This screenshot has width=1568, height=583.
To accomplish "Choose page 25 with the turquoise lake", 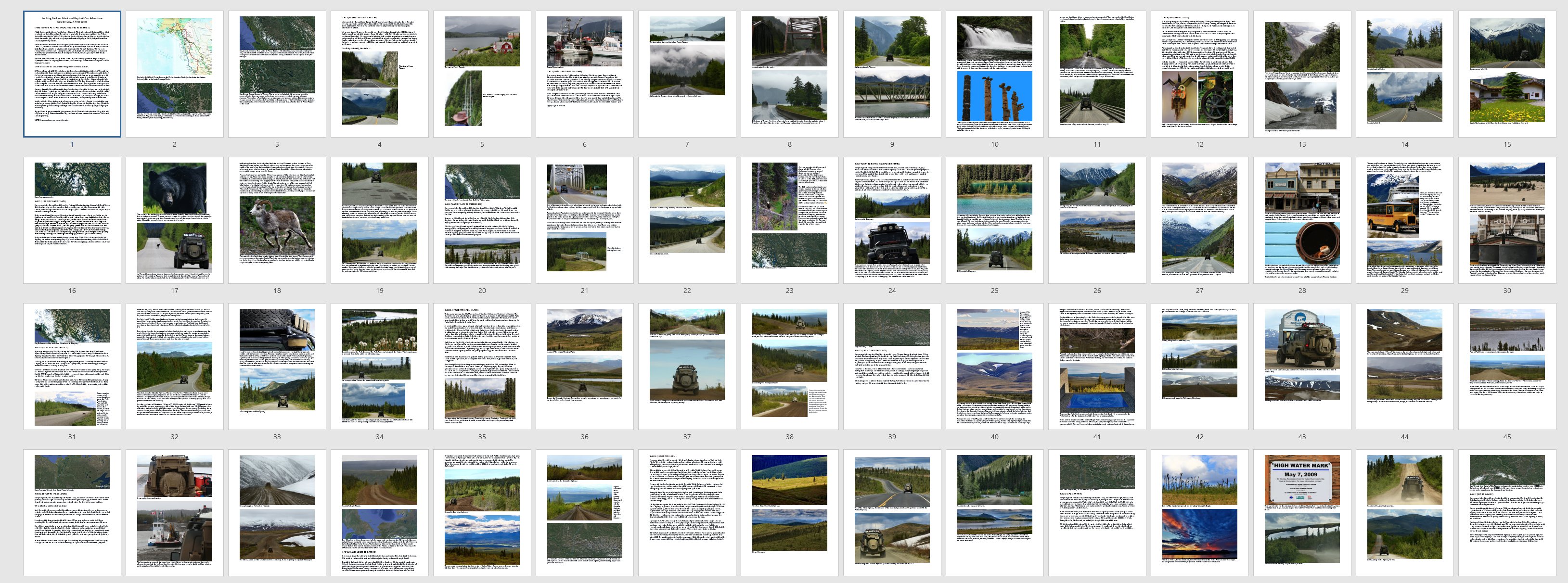I will 995,220.
